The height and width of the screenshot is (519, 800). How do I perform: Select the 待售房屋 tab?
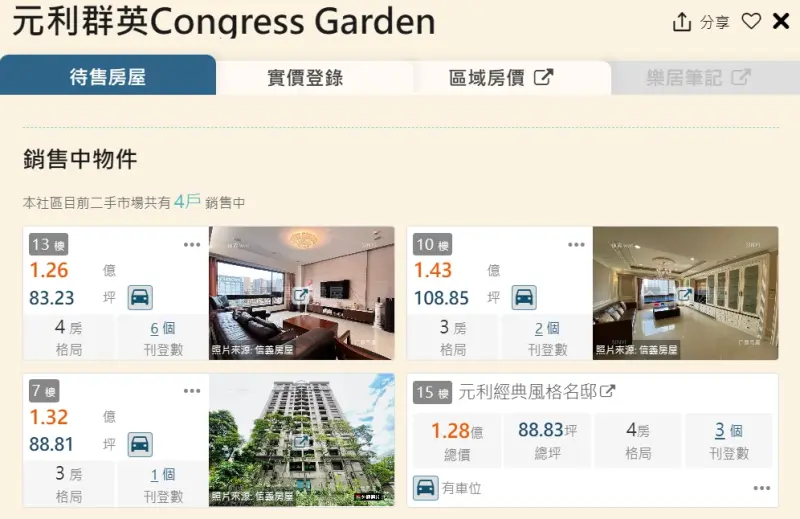point(108,77)
